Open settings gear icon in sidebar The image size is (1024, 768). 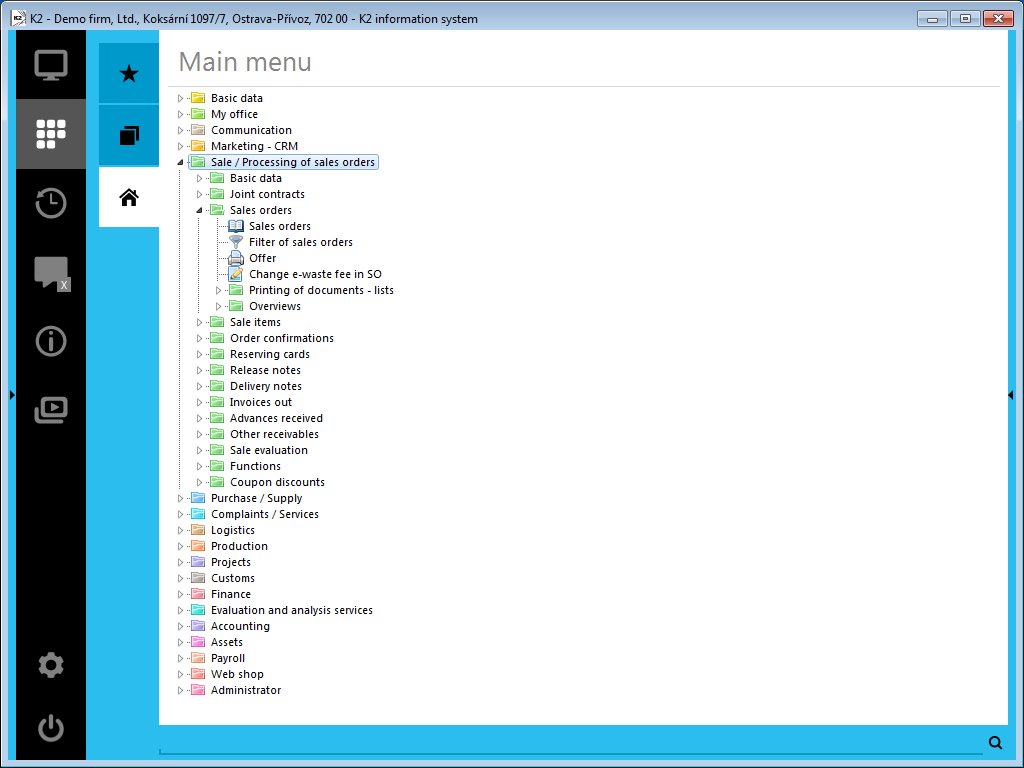click(51, 665)
